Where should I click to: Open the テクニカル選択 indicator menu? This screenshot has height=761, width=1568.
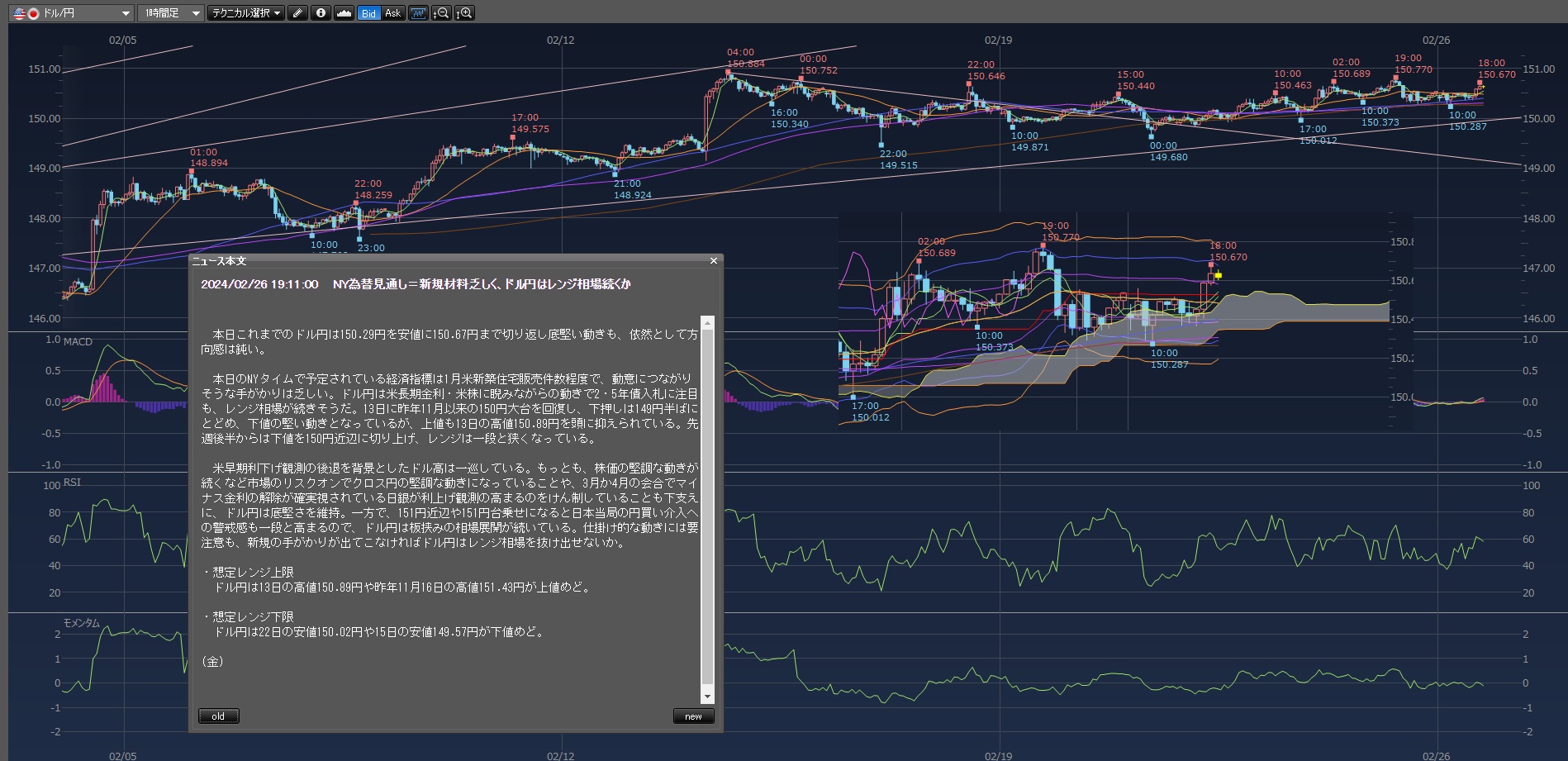[245, 13]
